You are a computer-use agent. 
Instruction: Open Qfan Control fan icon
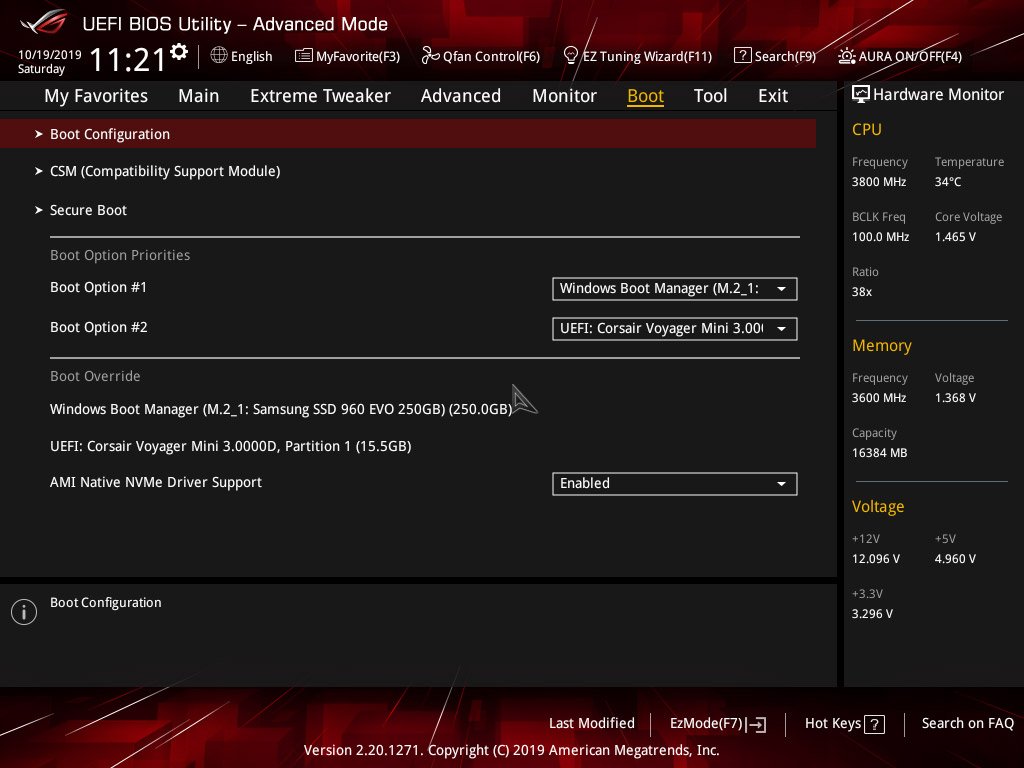pos(430,56)
